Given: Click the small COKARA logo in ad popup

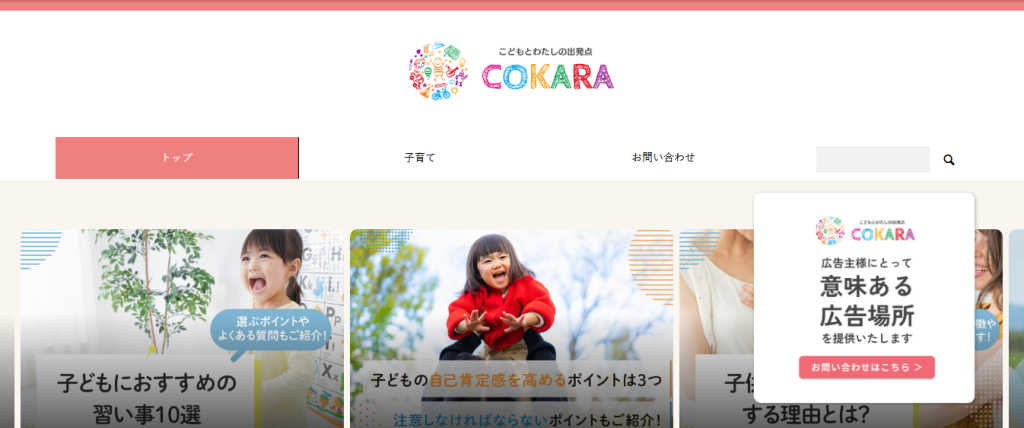Looking at the screenshot, I should coord(865,231).
